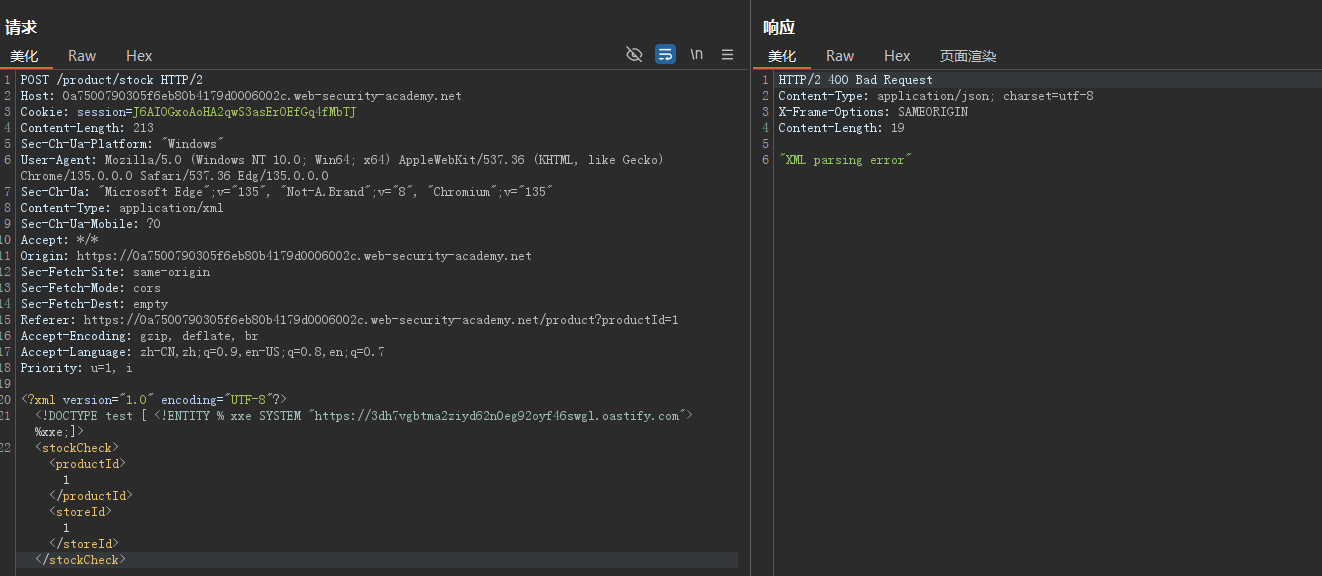
Task: Click the Referer header line
Action: pos(349,320)
